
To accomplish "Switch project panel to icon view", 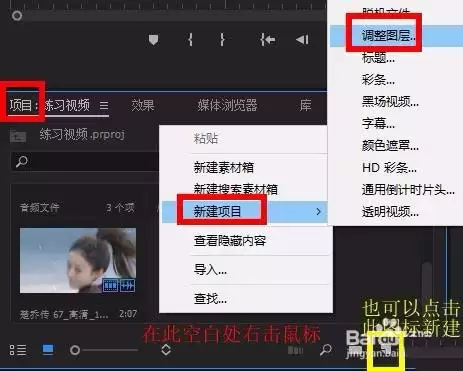I will click(48, 350).
